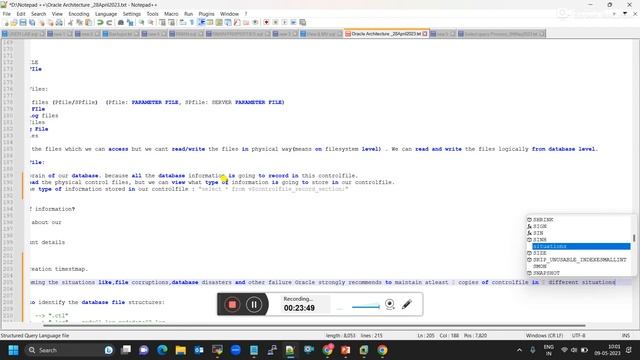
Task: Click the Windows (CR LF) status bar entry
Action: click(x=544, y=336)
